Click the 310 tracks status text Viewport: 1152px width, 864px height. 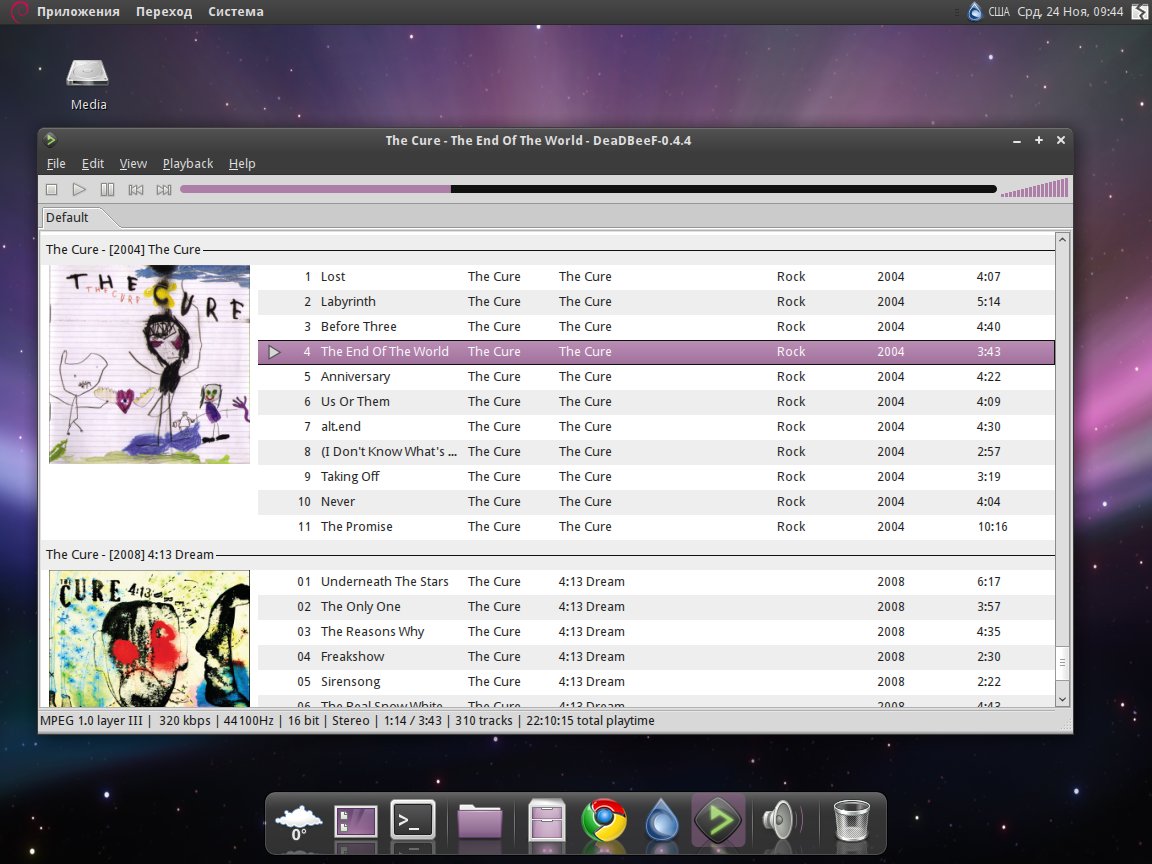[483, 721]
